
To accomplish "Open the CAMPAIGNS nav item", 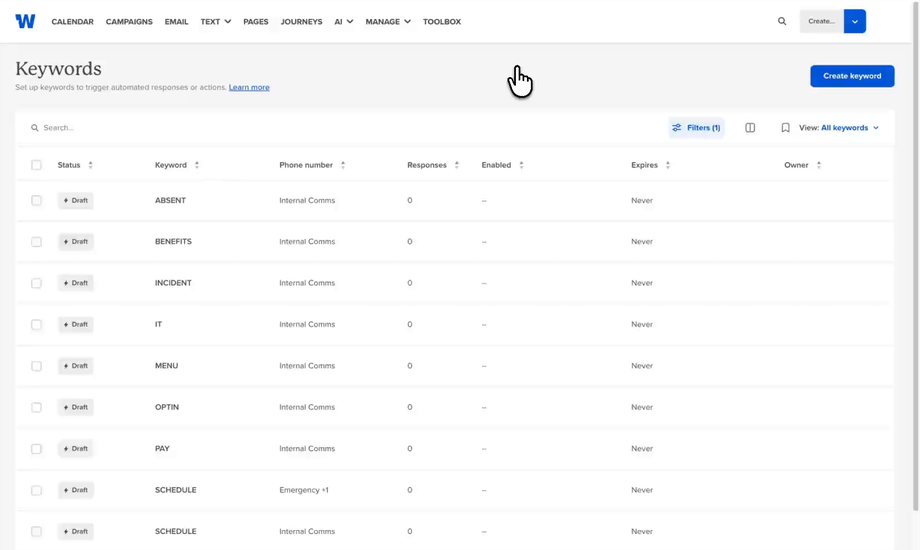I will pyautogui.click(x=129, y=22).
